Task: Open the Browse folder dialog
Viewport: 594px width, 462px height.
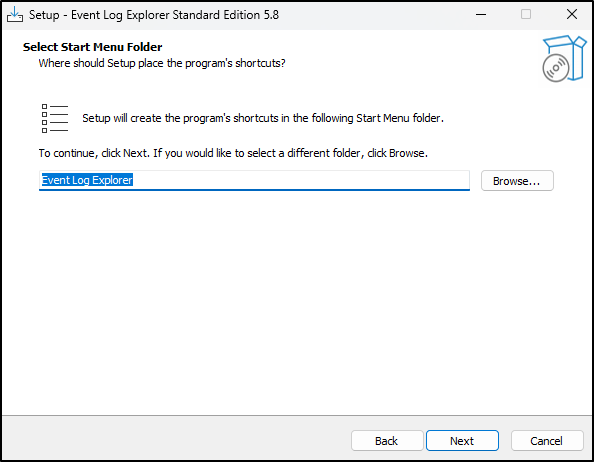Action: [517, 181]
